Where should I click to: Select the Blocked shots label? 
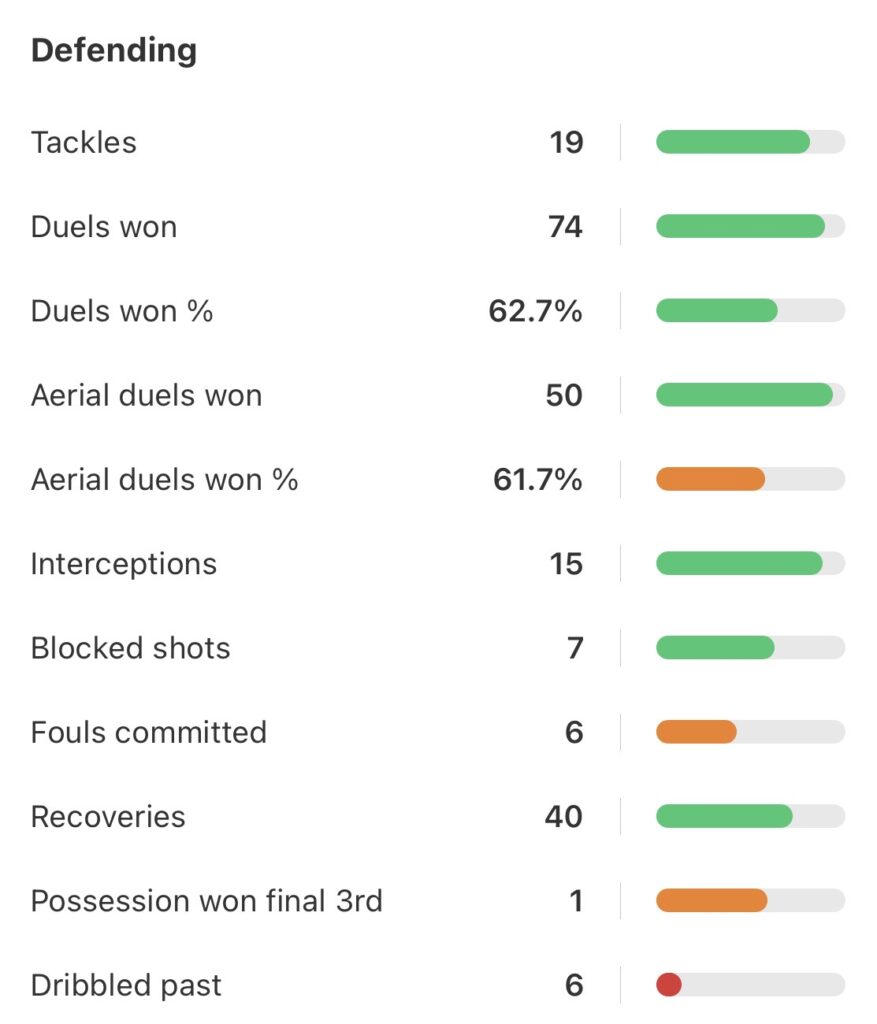[131, 648]
